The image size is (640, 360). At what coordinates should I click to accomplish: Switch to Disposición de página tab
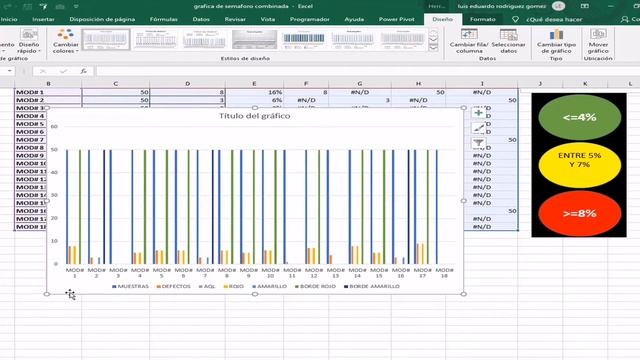coord(102,19)
